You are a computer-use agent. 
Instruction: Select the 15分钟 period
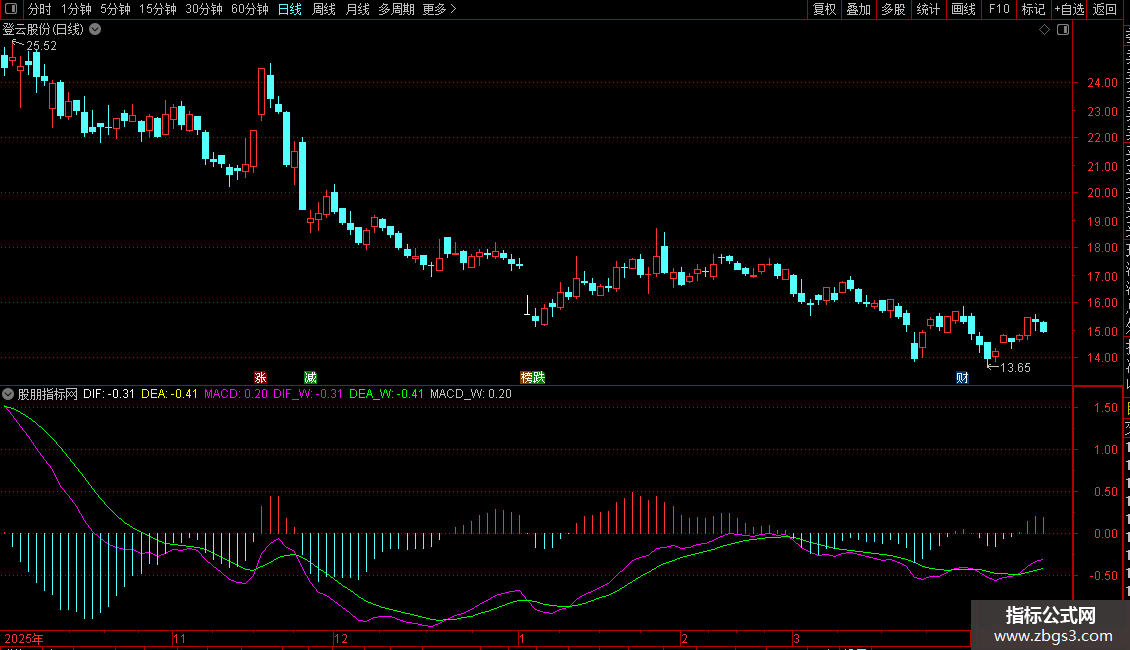tap(158, 9)
